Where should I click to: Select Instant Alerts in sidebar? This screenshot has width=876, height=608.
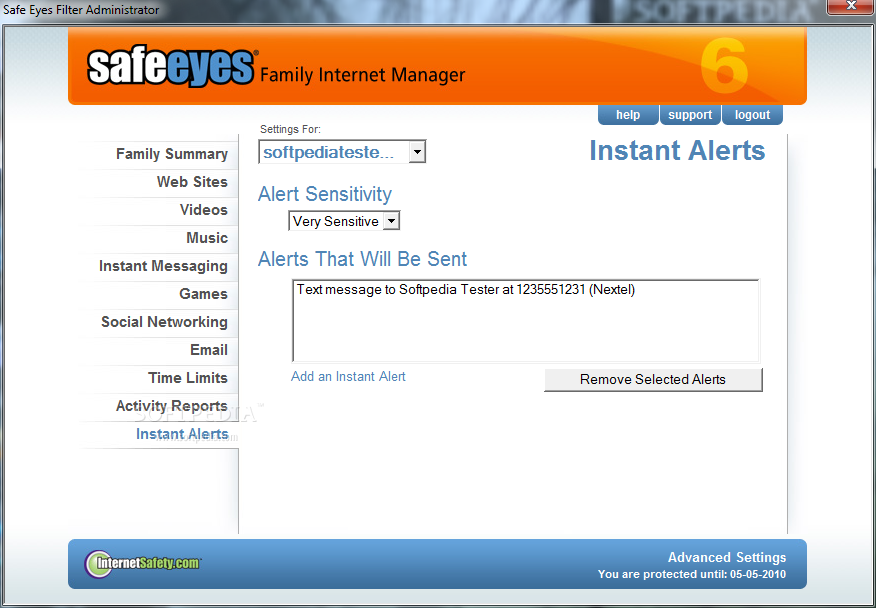pyautogui.click(x=182, y=434)
